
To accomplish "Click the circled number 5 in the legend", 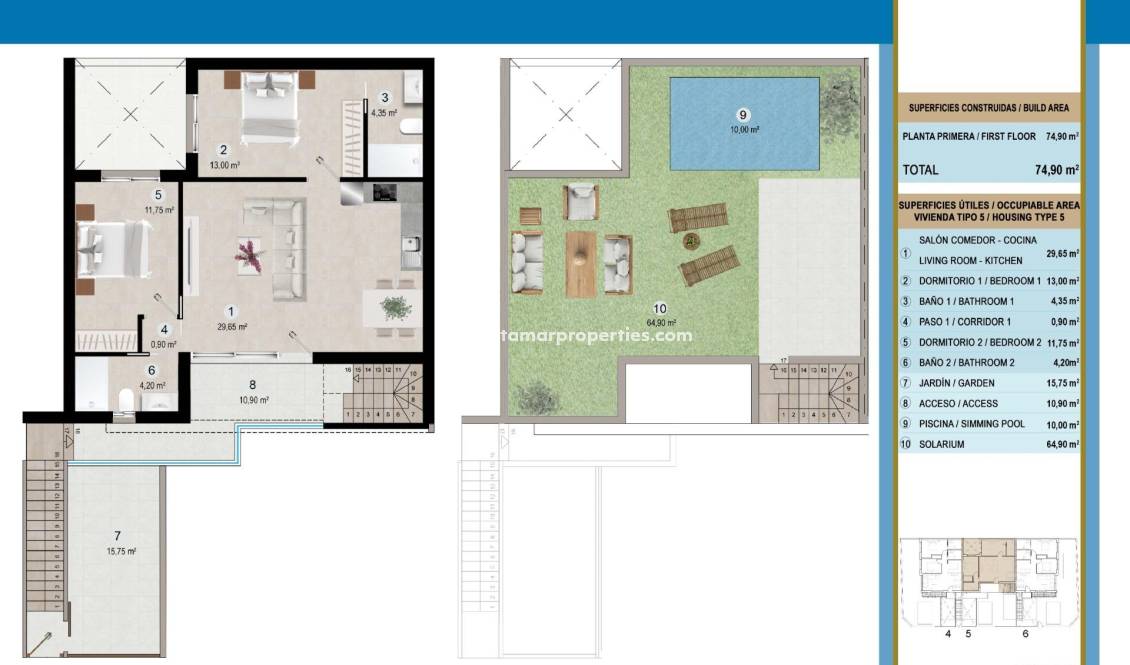I will [906, 342].
